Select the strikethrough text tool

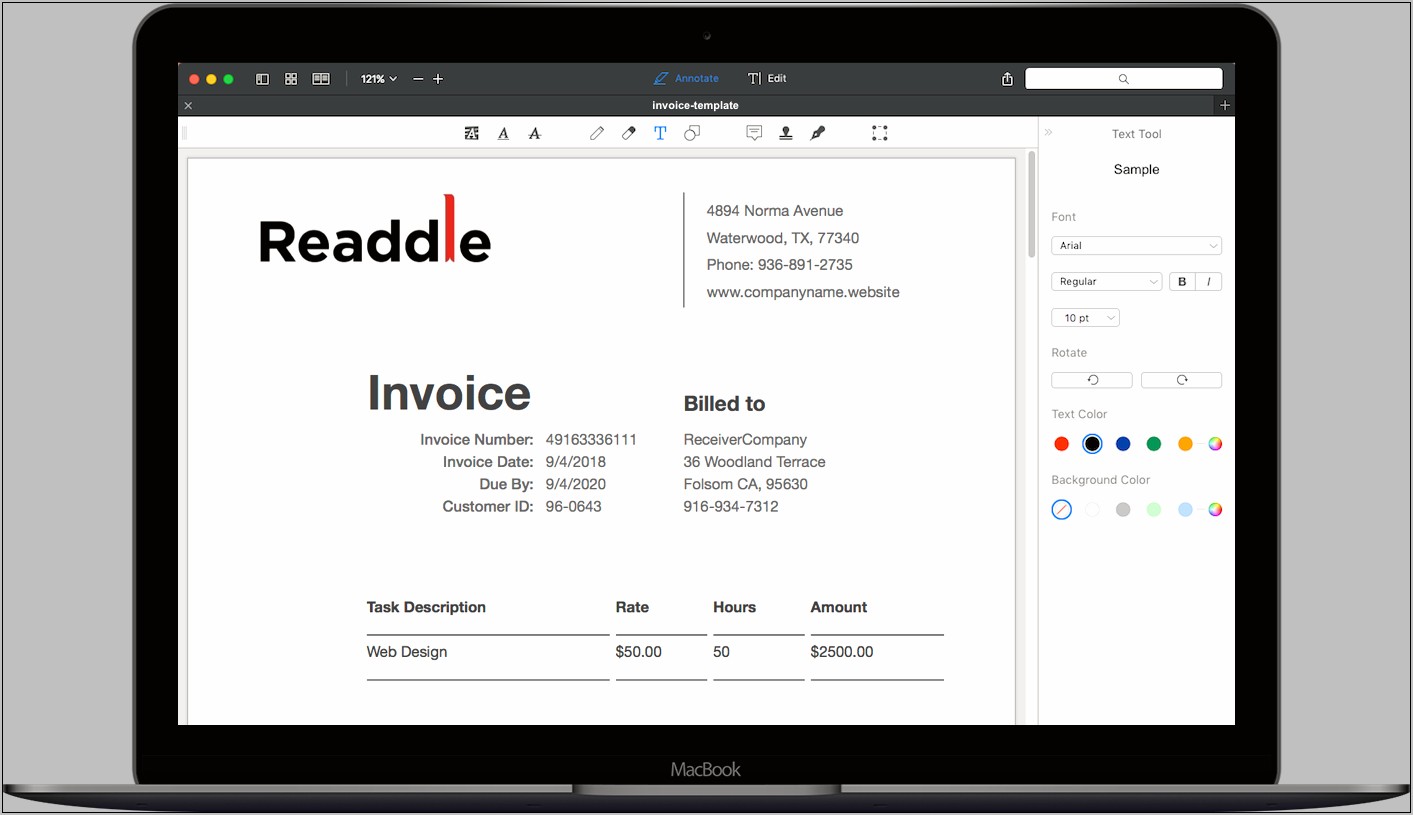(x=535, y=133)
